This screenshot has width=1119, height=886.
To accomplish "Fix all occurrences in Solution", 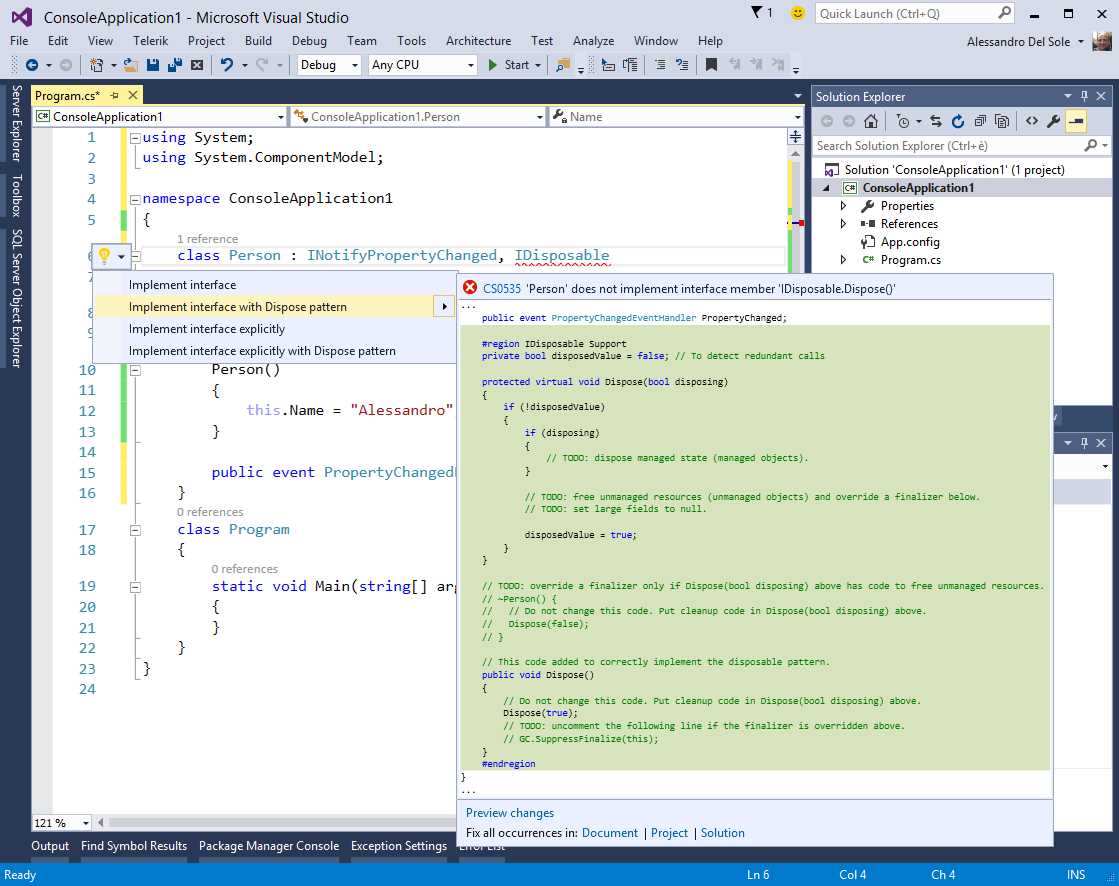I will [722, 832].
